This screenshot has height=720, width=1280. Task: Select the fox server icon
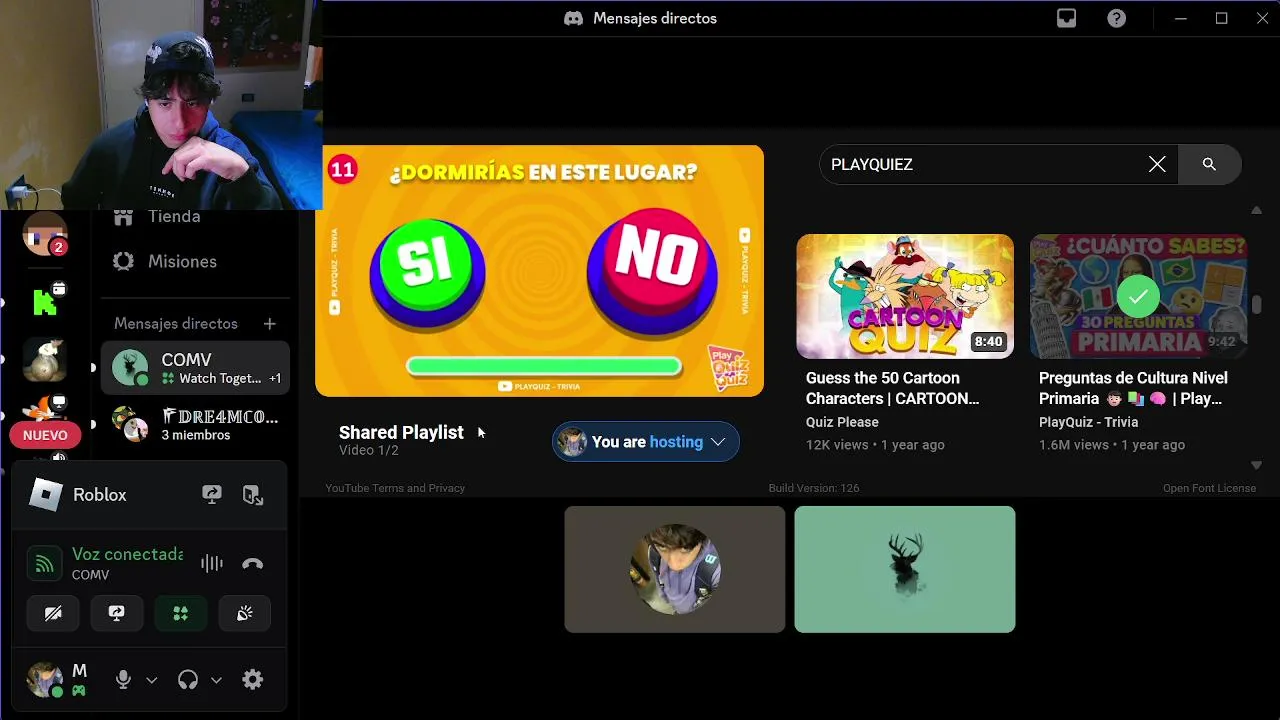[45, 407]
